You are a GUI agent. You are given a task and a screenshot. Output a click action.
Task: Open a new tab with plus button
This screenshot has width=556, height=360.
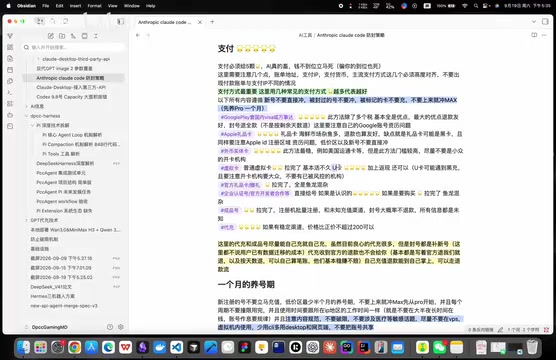[x=212, y=22]
